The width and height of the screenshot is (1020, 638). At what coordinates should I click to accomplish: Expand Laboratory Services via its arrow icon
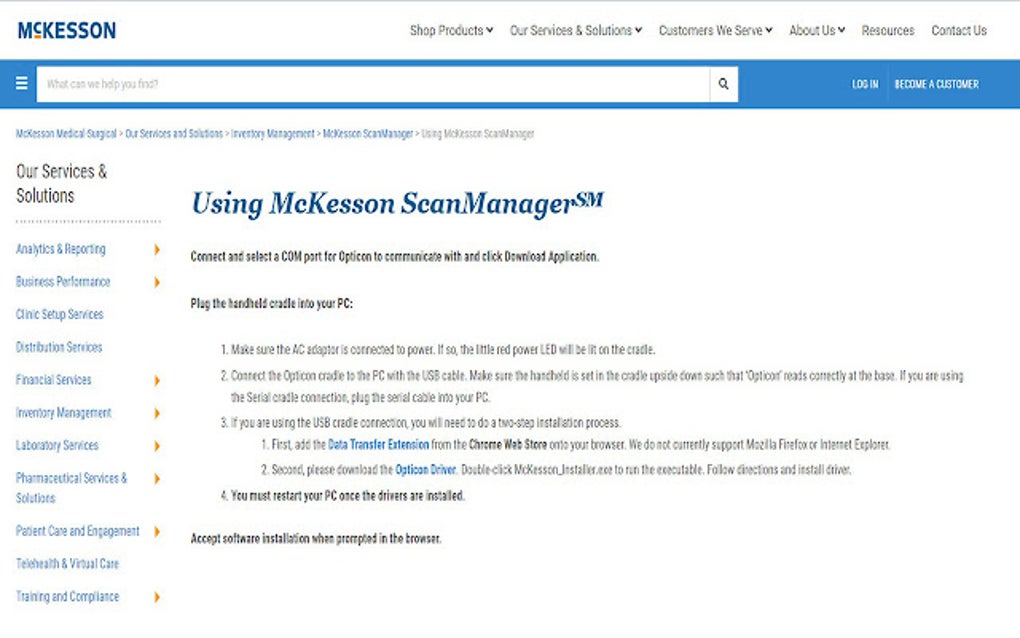(157, 445)
